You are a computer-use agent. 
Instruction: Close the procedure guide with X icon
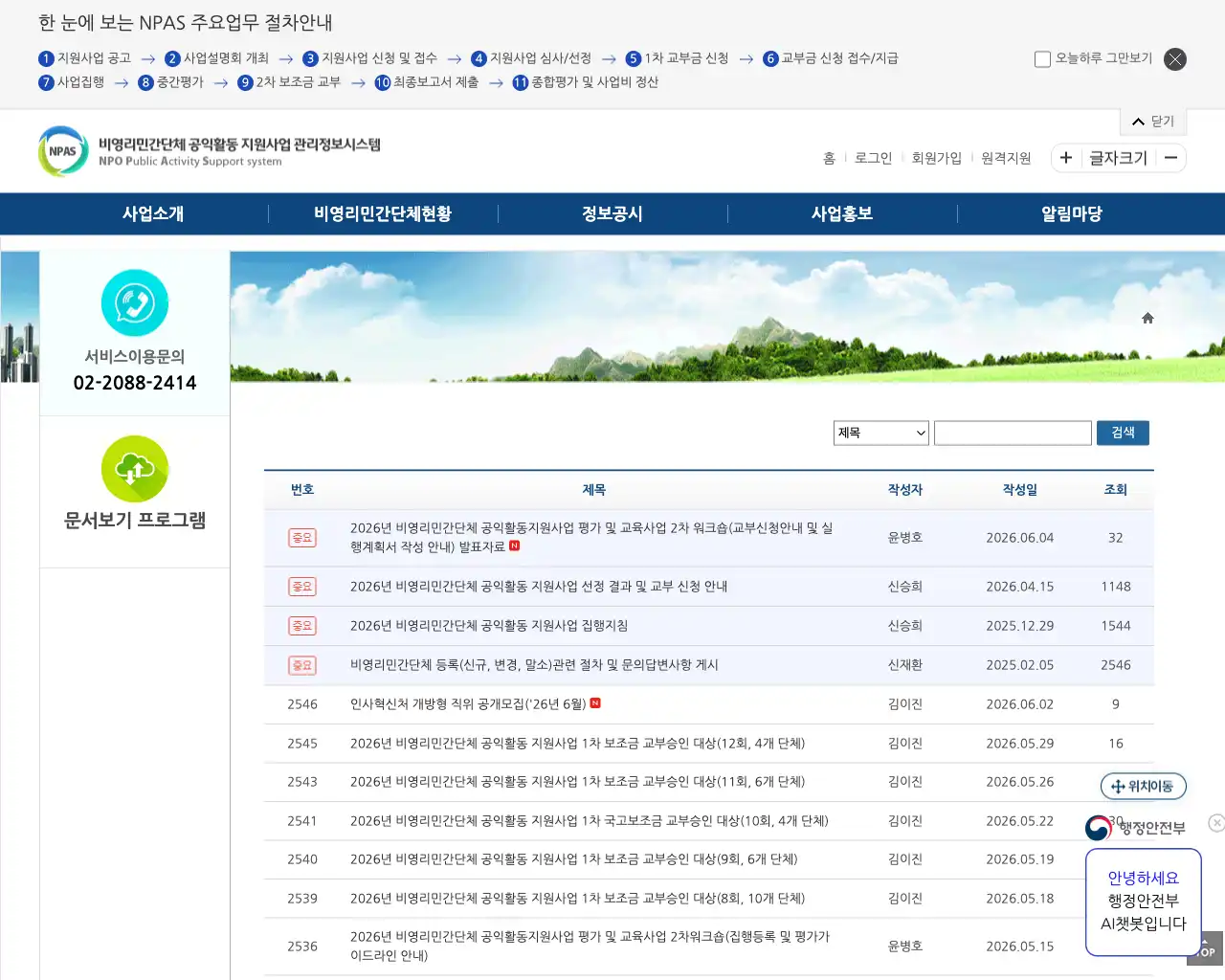1175,59
